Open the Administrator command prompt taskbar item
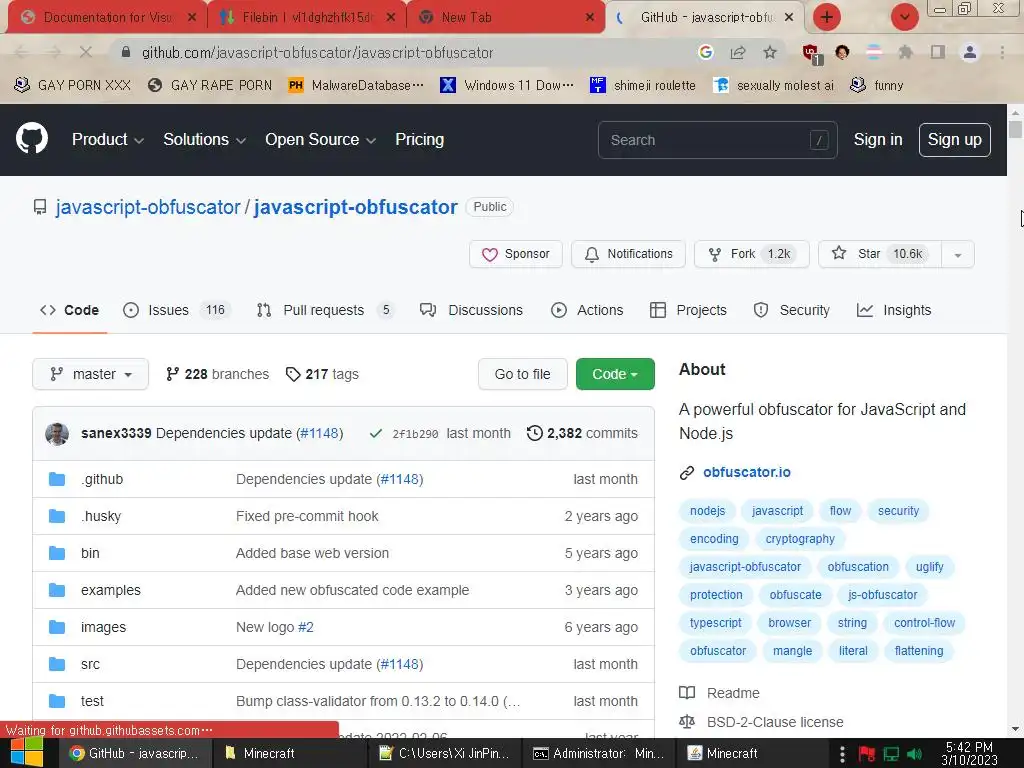This screenshot has width=1024, height=768. (601, 753)
